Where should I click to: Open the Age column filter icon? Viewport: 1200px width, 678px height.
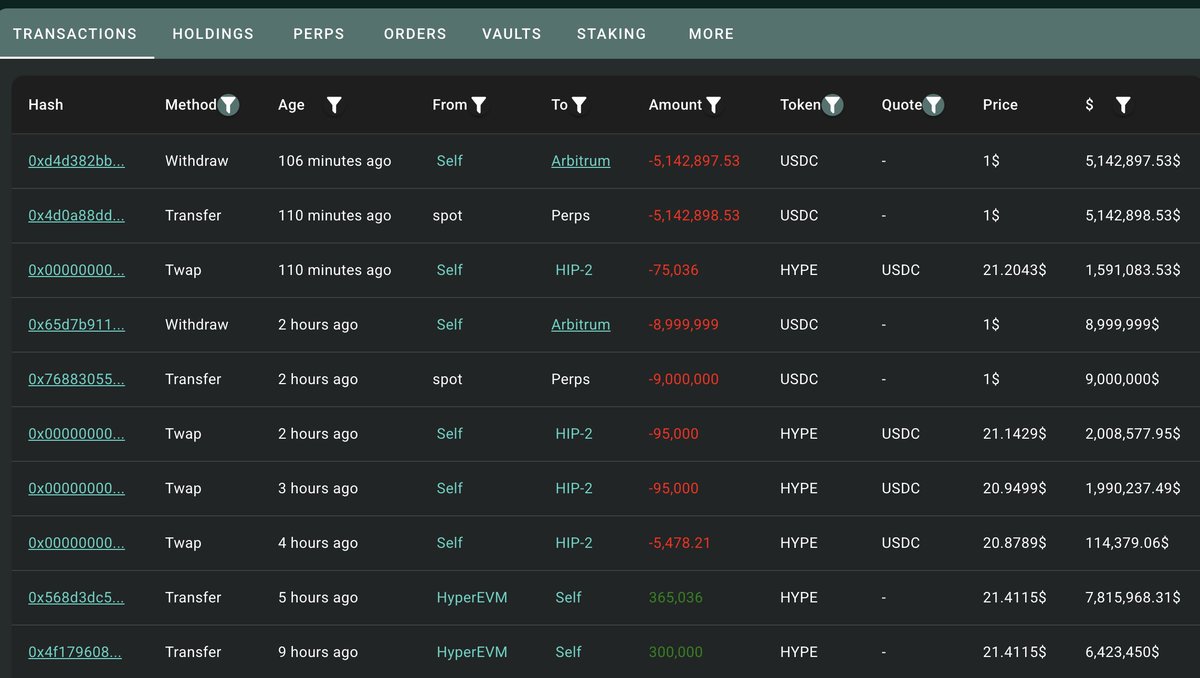[334, 105]
